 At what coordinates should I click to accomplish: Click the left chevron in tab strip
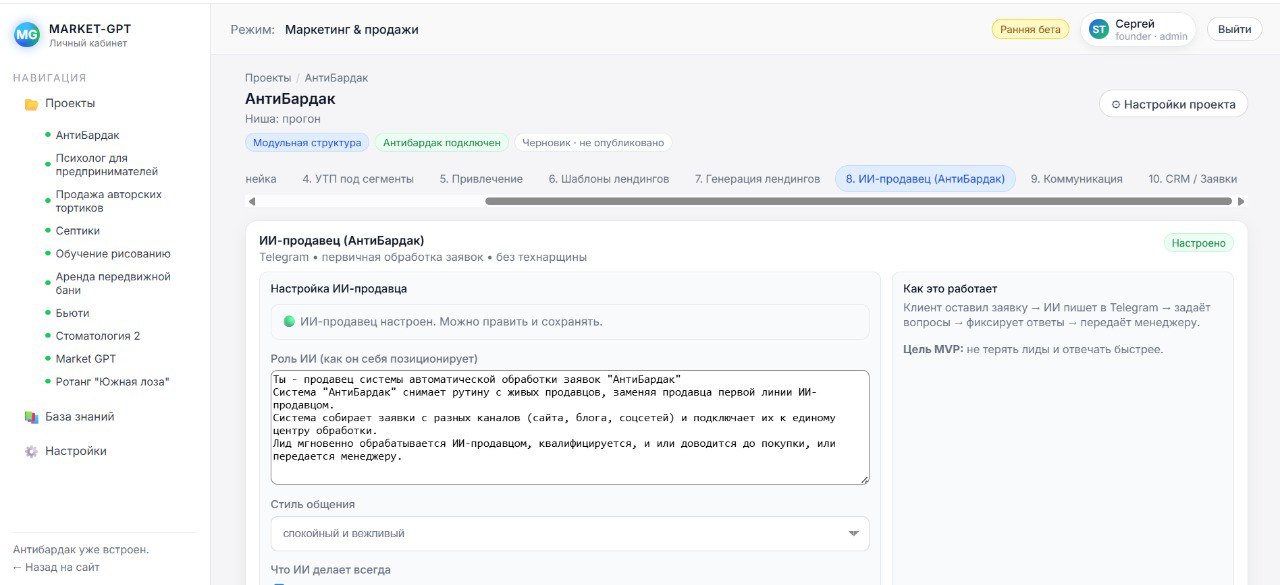tap(250, 200)
